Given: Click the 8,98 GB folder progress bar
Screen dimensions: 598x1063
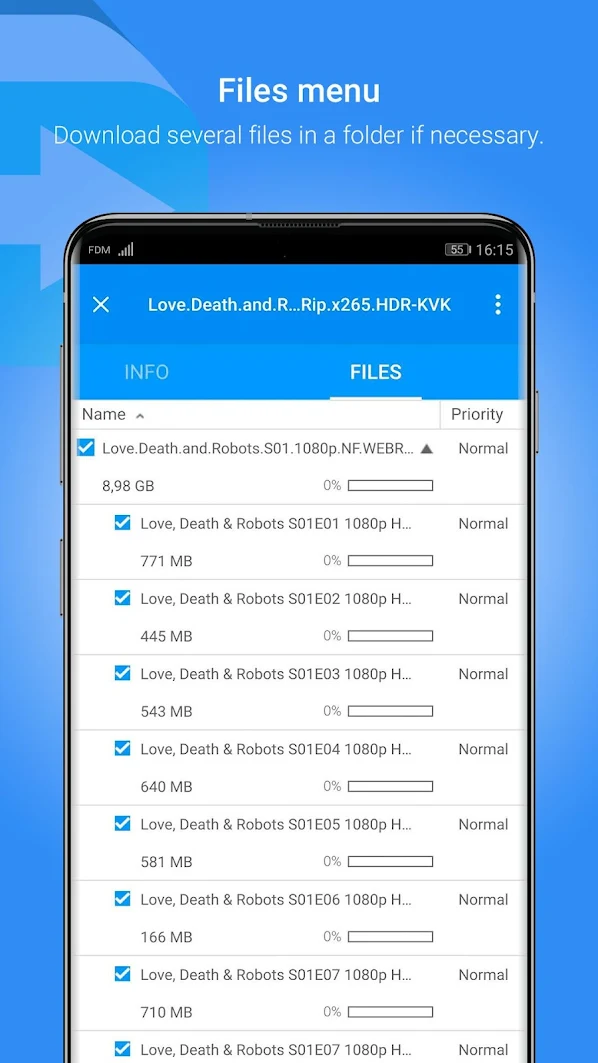Looking at the screenshot, I should [x=391, y=485].
